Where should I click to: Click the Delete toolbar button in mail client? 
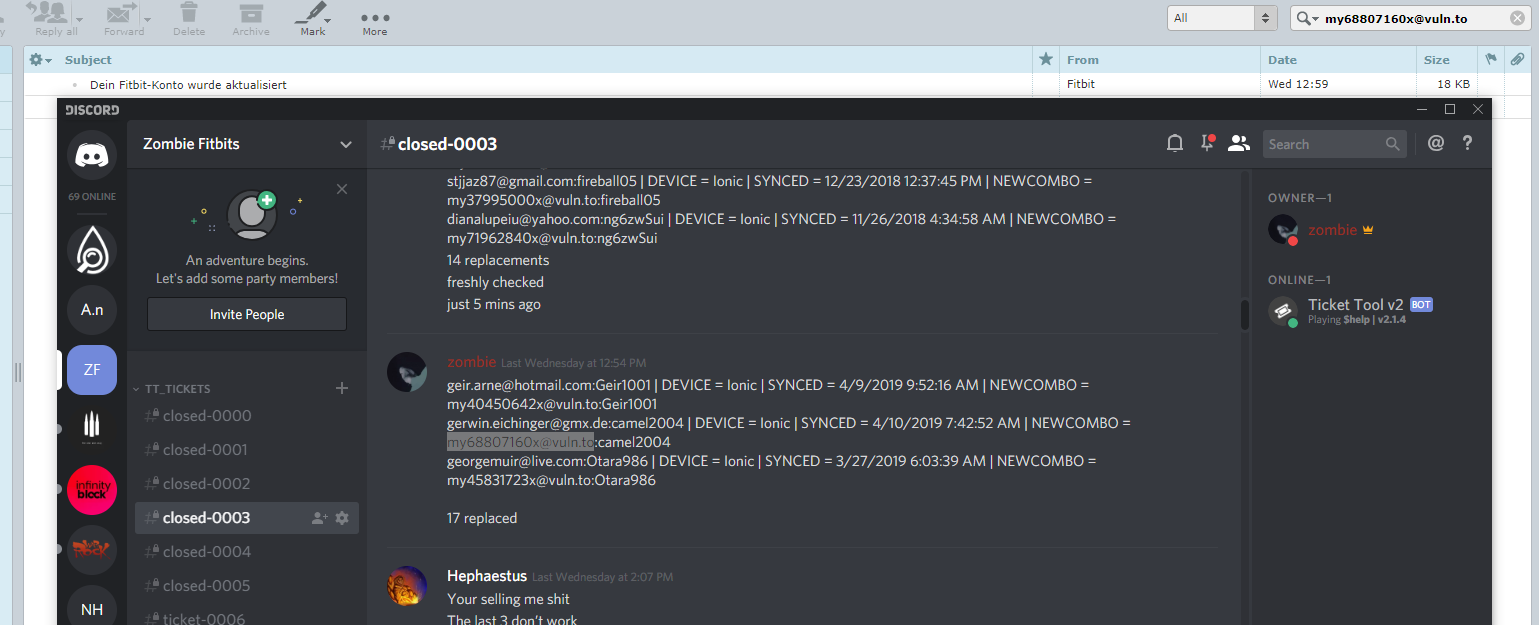coord(189,19)
